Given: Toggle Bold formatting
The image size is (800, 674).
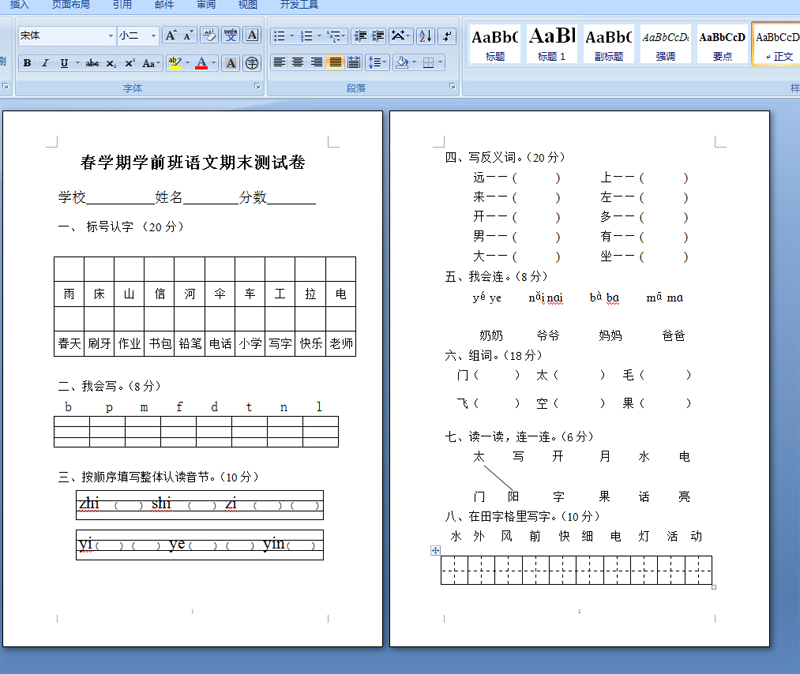Looking at the screenshot, I should click(27, 63).
